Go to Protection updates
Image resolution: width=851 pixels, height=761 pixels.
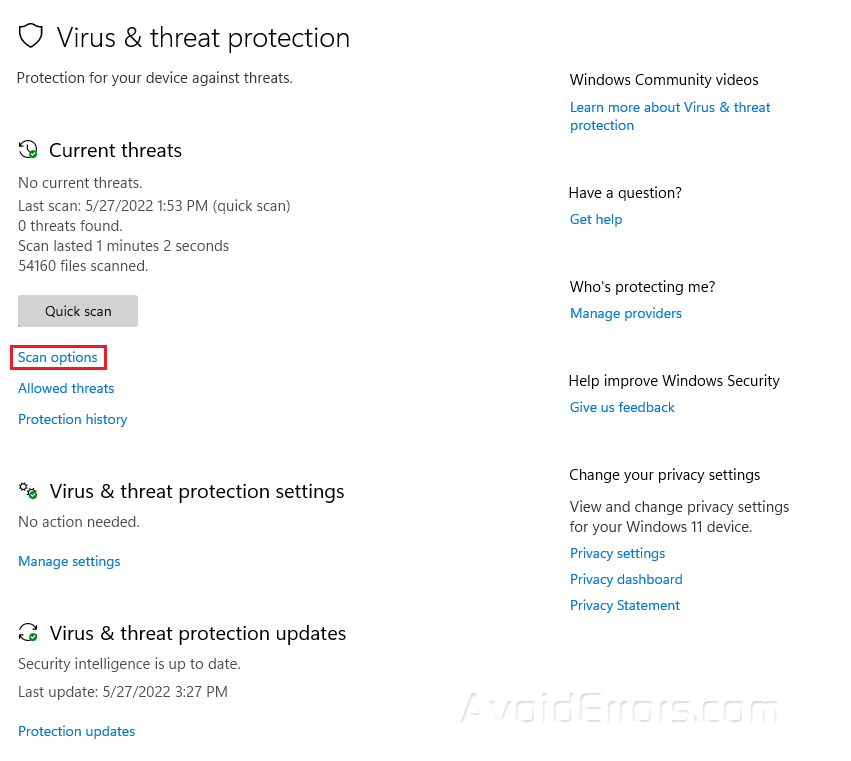(x=77, y=731)
